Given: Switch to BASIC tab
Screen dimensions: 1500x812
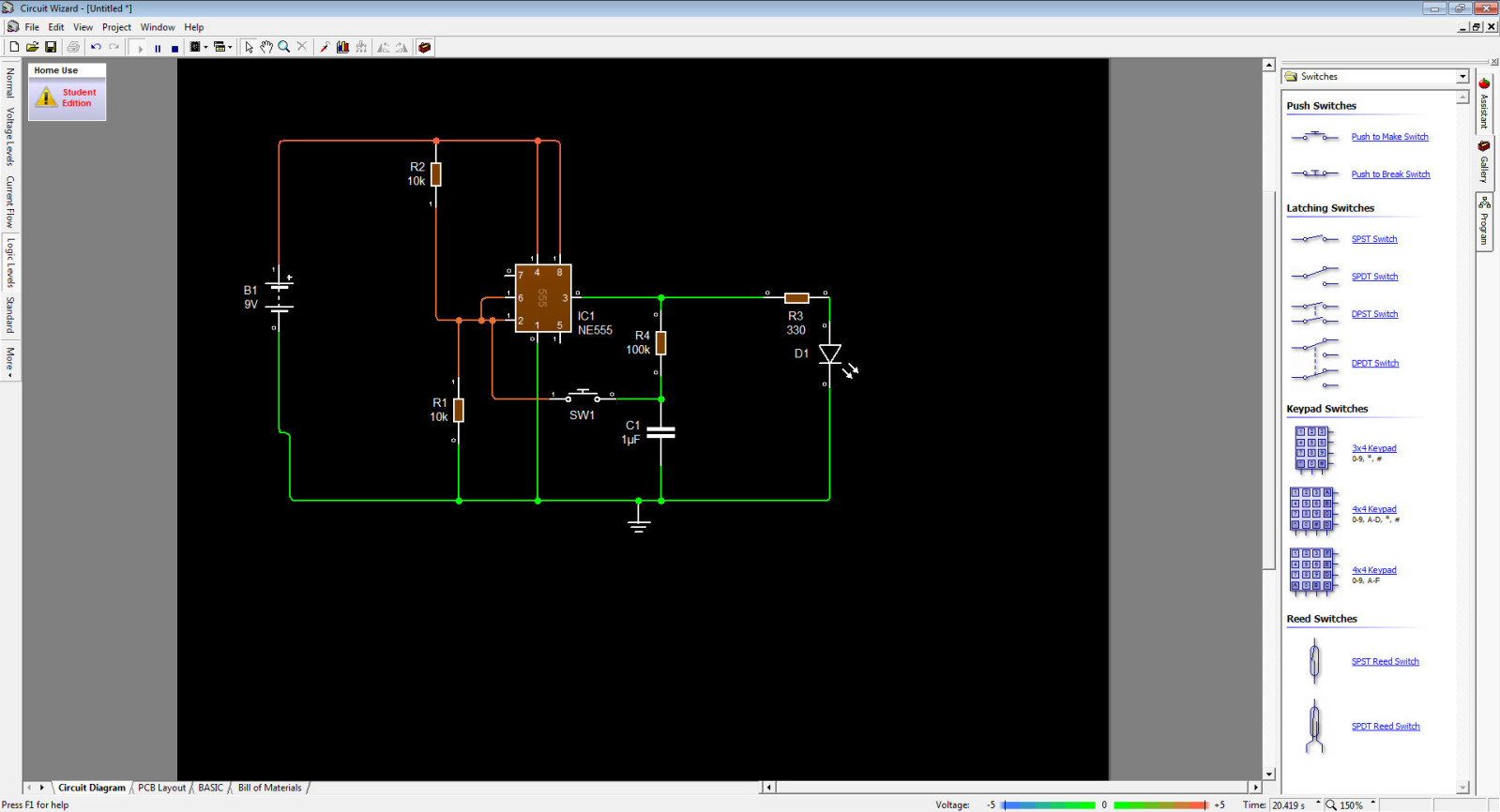Looking at the screenshot, I should tap(211, 788).
